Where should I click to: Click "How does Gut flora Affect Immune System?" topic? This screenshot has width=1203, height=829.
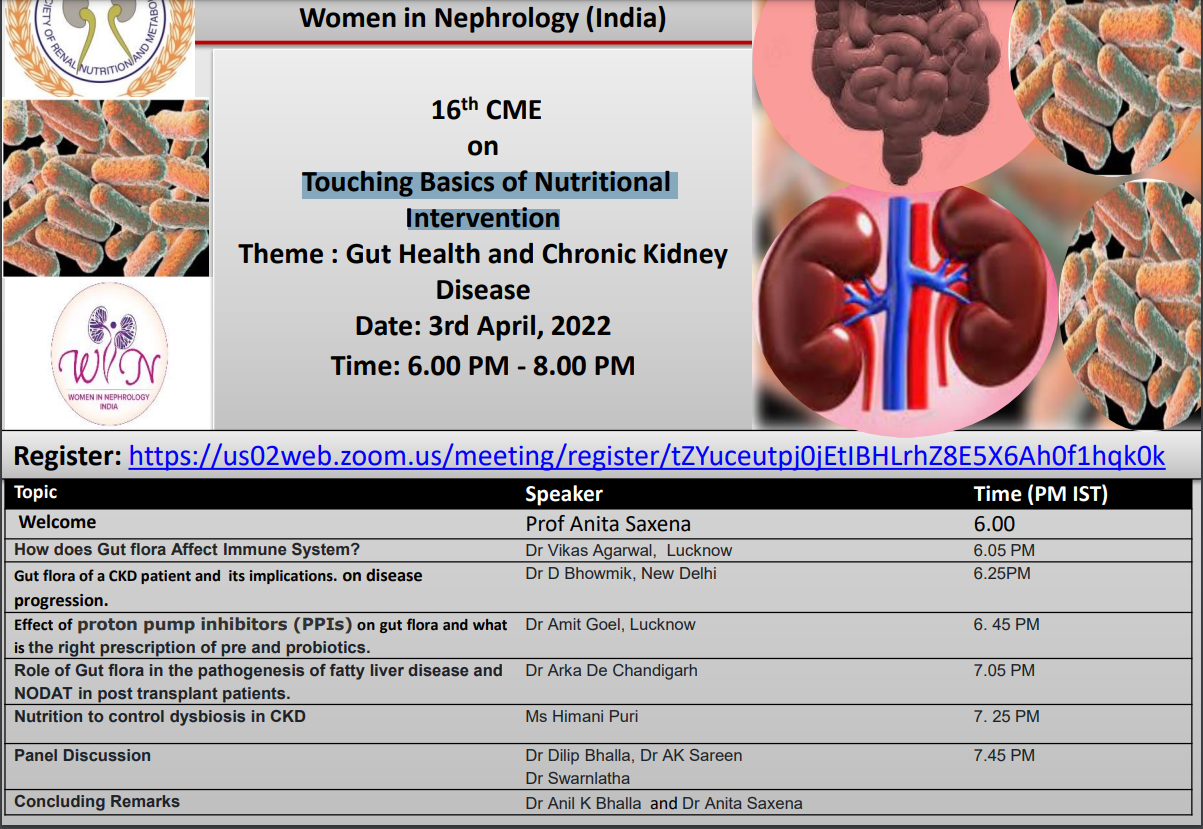pyautogui.click(x=187, y=550)
